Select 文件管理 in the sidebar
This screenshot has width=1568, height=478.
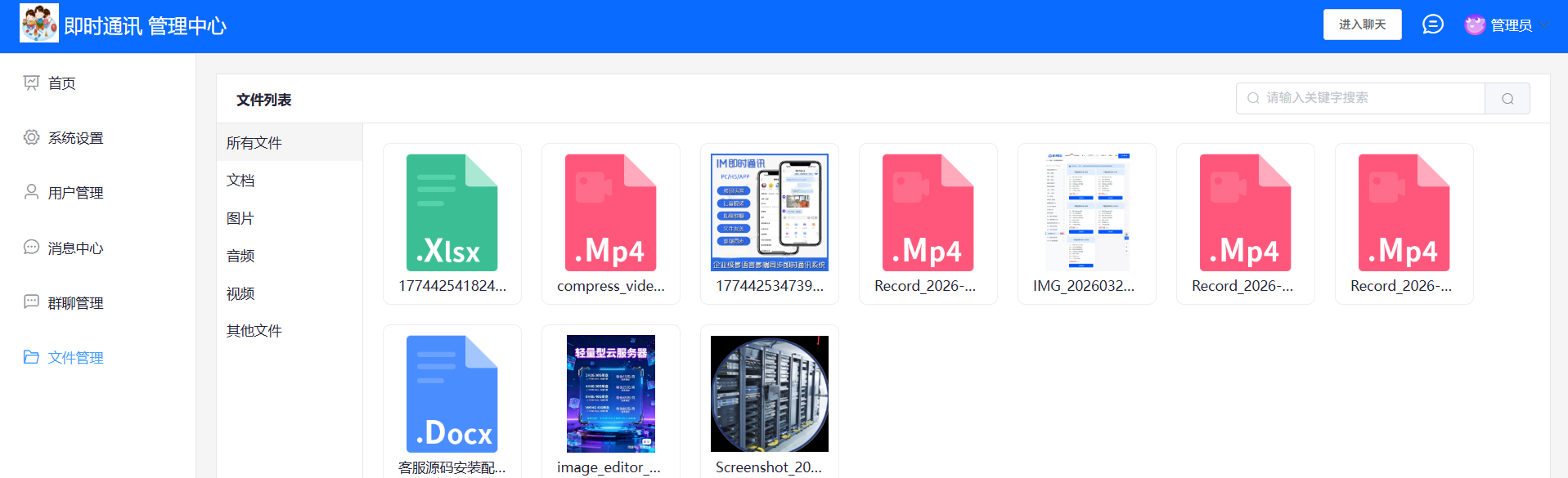[x=75, y=358]
